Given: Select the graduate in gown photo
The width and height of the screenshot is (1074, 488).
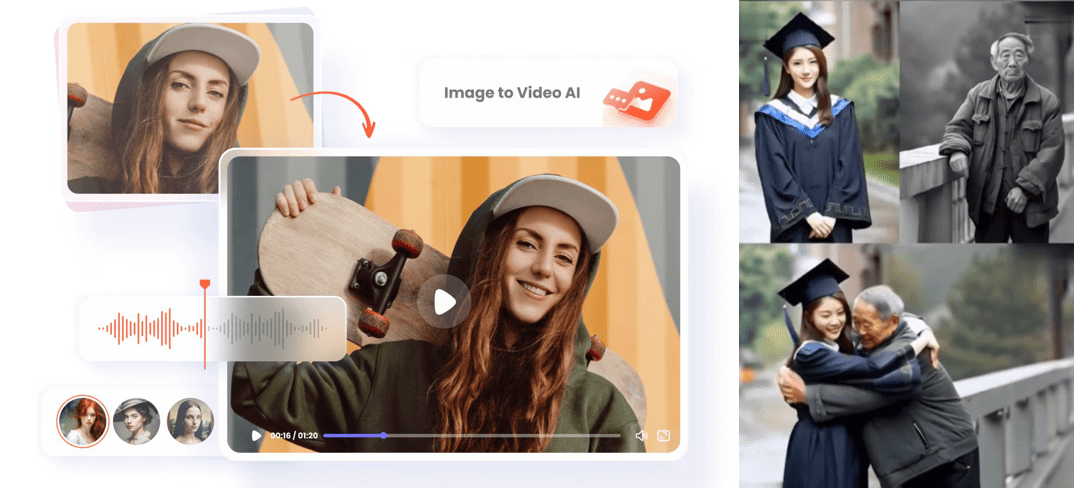Looking at the screenshot, I should click(x=817, y=120).
